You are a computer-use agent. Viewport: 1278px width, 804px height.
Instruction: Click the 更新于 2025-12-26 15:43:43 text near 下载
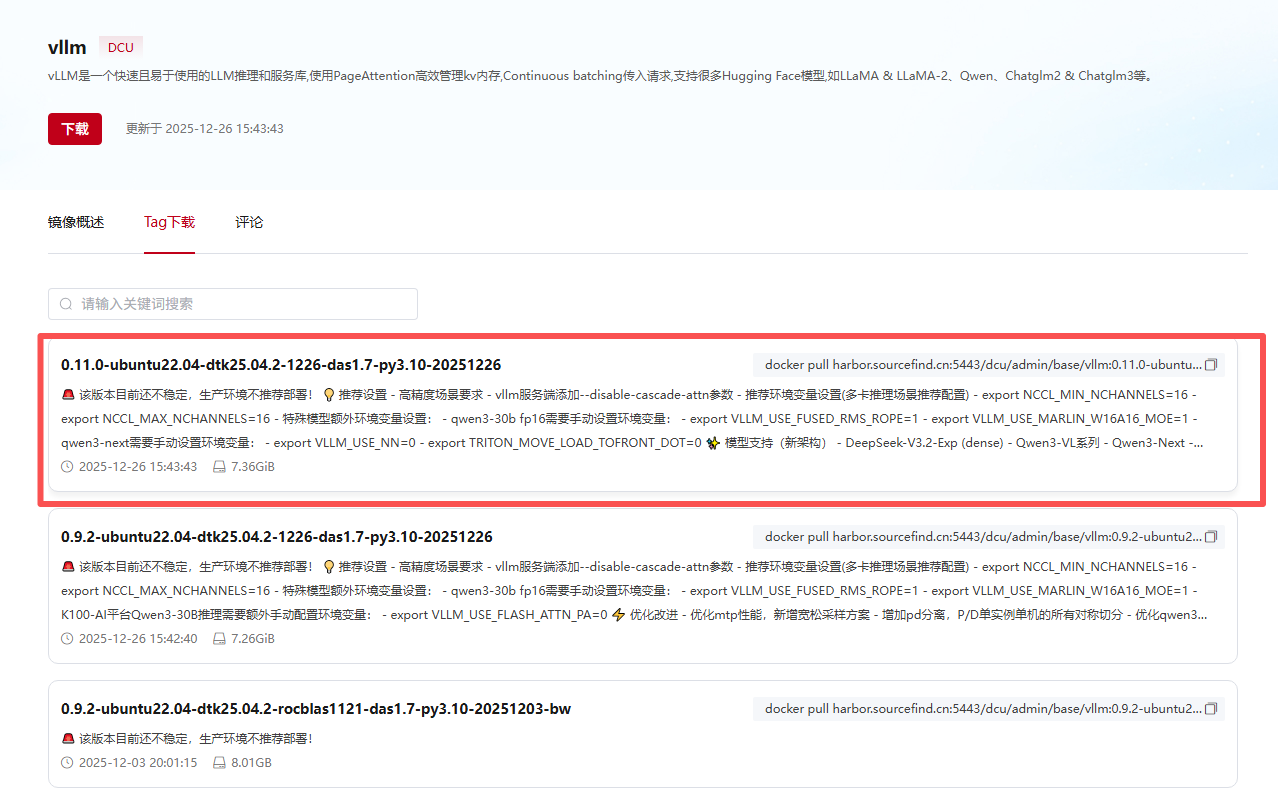tap(205, 129)
